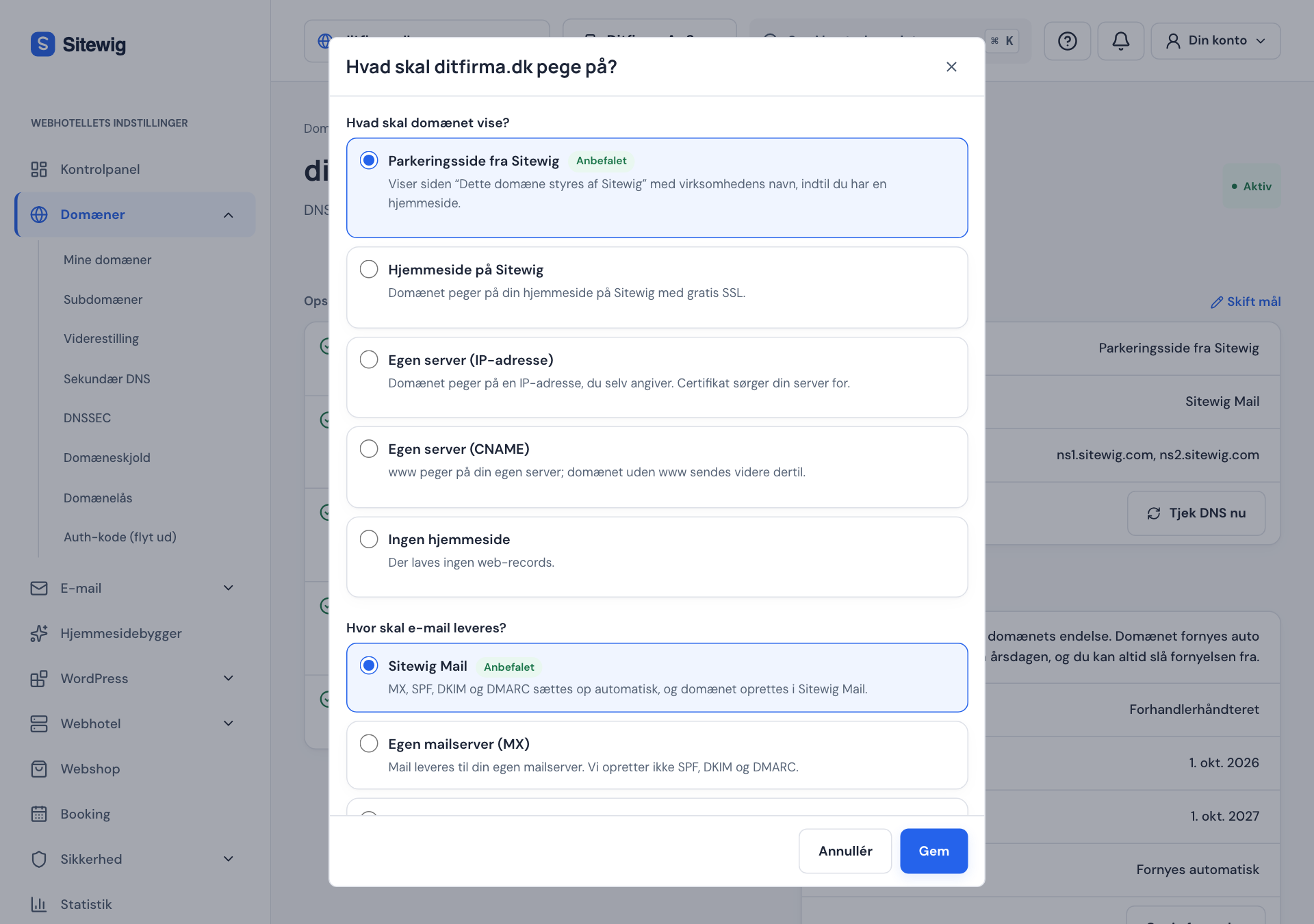Open the help question mark icon

click(1067, 41)
